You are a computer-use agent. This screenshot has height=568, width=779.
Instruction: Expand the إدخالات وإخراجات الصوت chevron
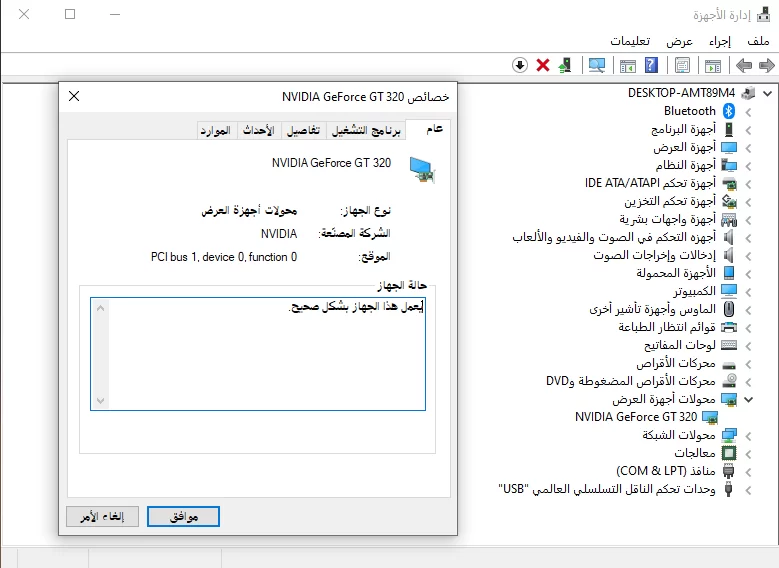click(749, 256)
